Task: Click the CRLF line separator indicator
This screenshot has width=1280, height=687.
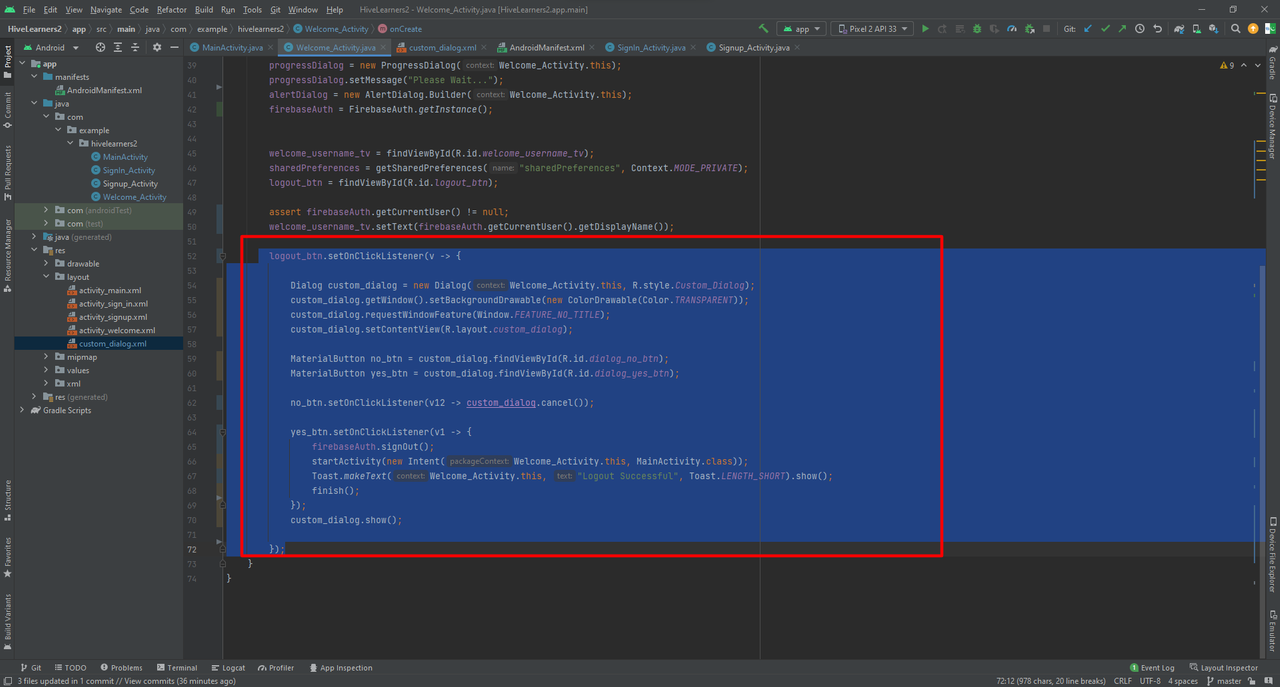Action: click(x=1123, y=681)
